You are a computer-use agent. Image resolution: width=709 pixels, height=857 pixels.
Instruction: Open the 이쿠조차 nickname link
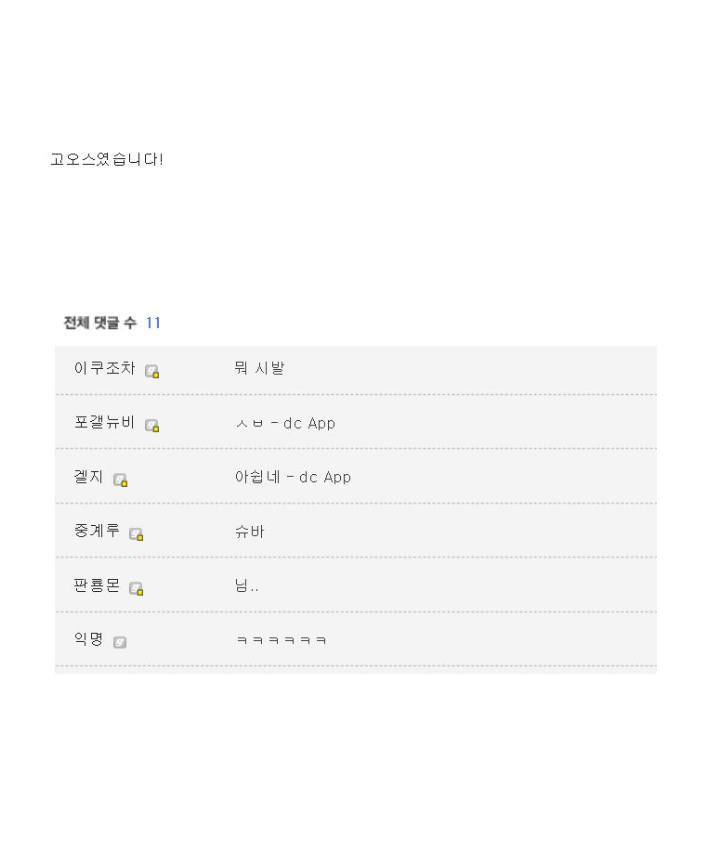pos(104,368)
